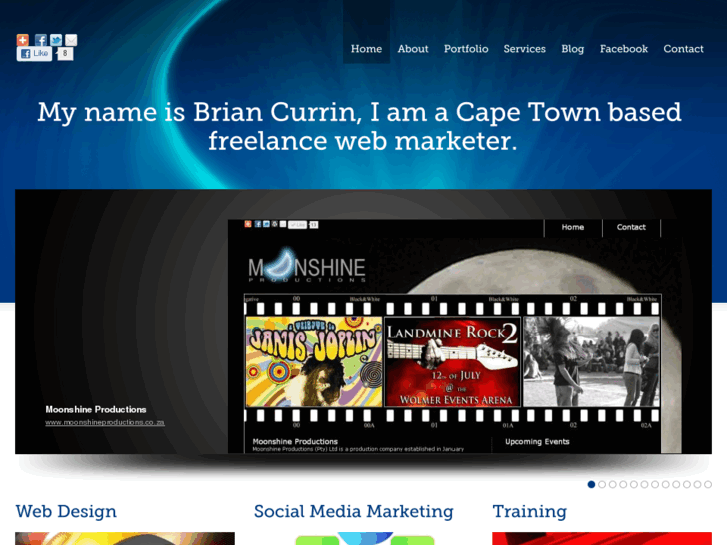This screenshot has height=545, width=727.
Task: Click the Brian Currin headline text
Action: tap(360, 126)
